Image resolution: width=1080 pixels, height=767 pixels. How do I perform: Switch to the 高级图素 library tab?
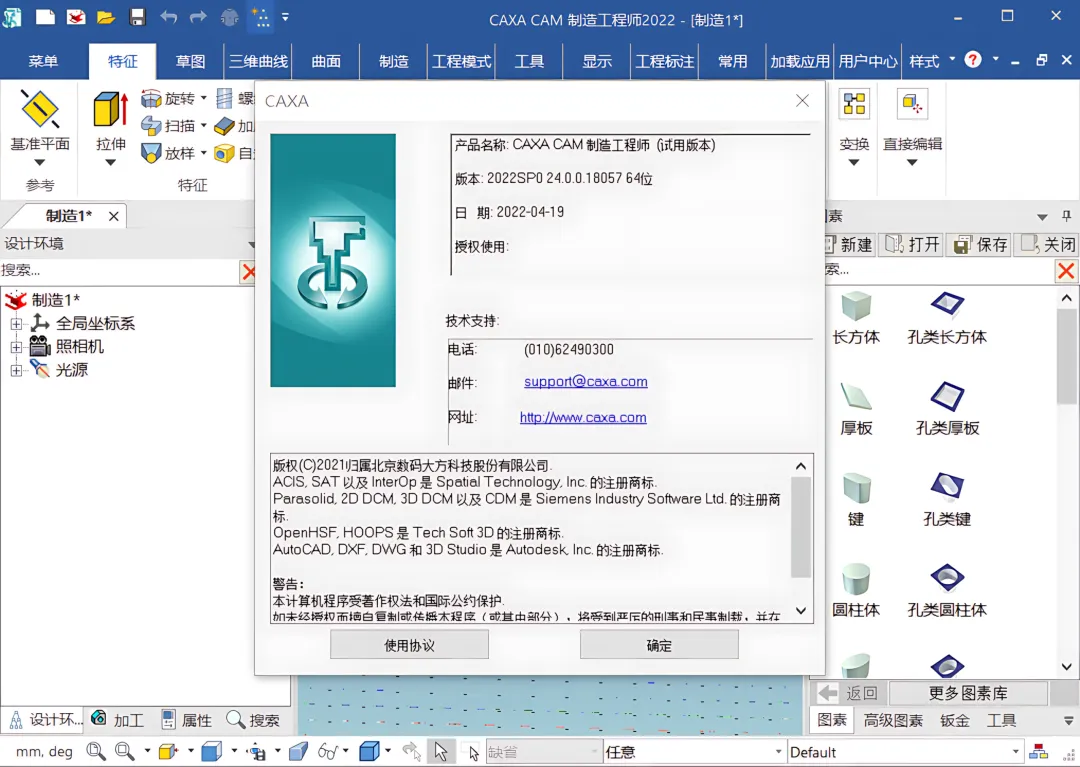click(893, 720)
